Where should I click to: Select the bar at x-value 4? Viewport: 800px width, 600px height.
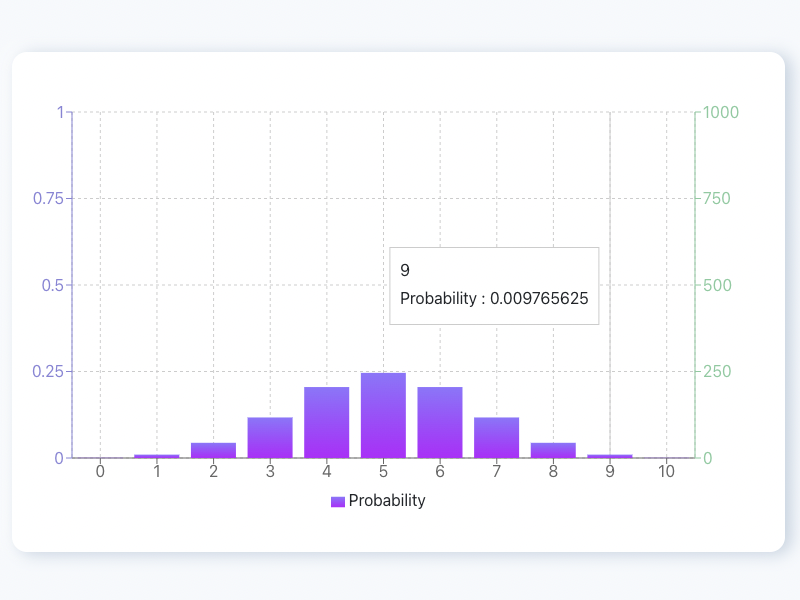[x=327, y=422]
